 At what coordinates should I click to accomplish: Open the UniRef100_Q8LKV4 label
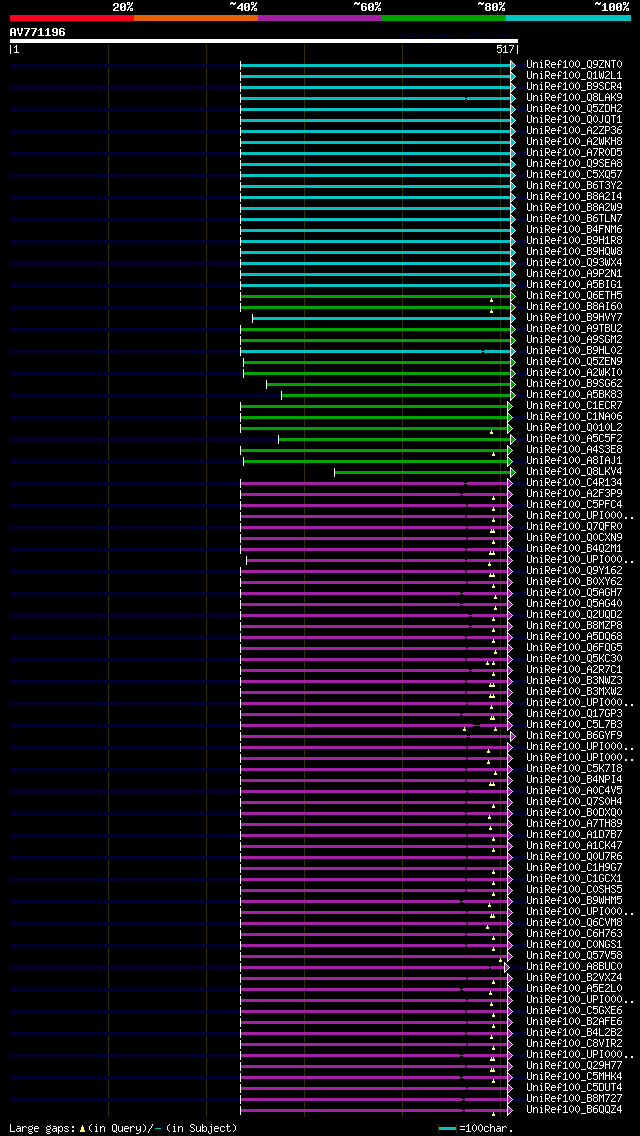[x=574, y=472]
